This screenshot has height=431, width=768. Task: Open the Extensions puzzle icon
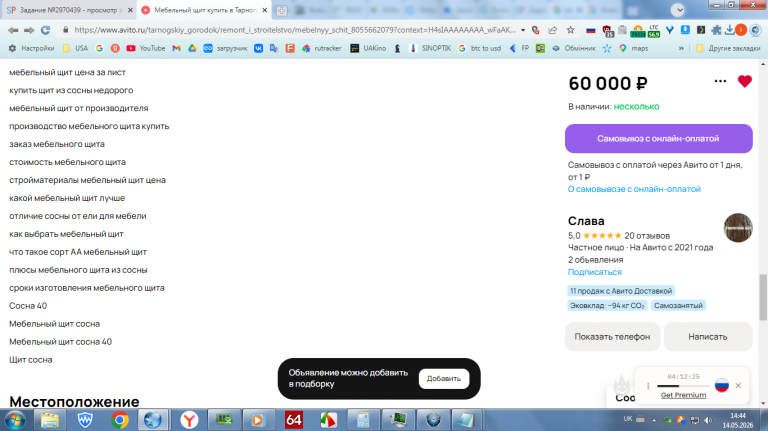click(716, 30)
